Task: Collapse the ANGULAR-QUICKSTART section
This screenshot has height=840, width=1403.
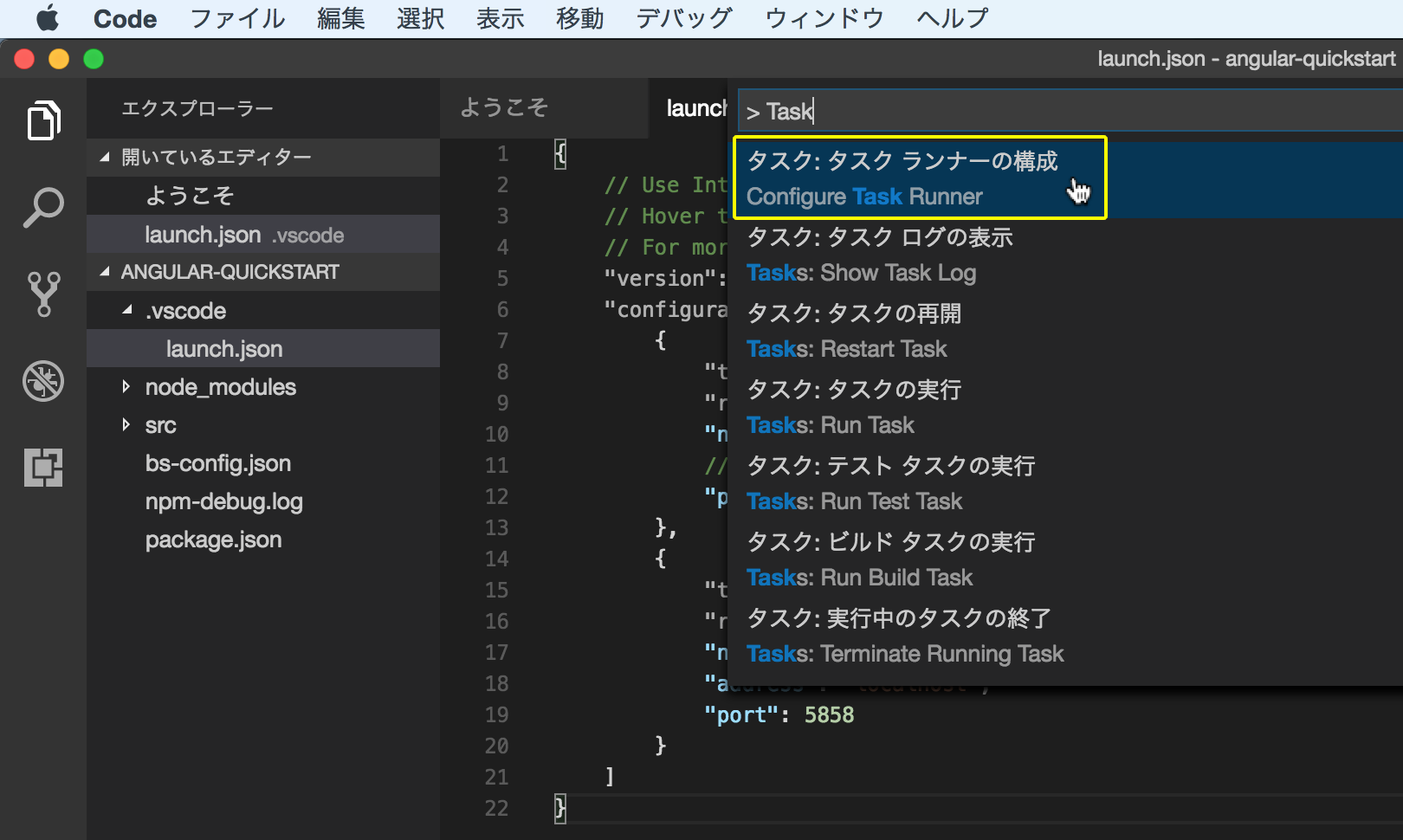Action: [263, 272]
